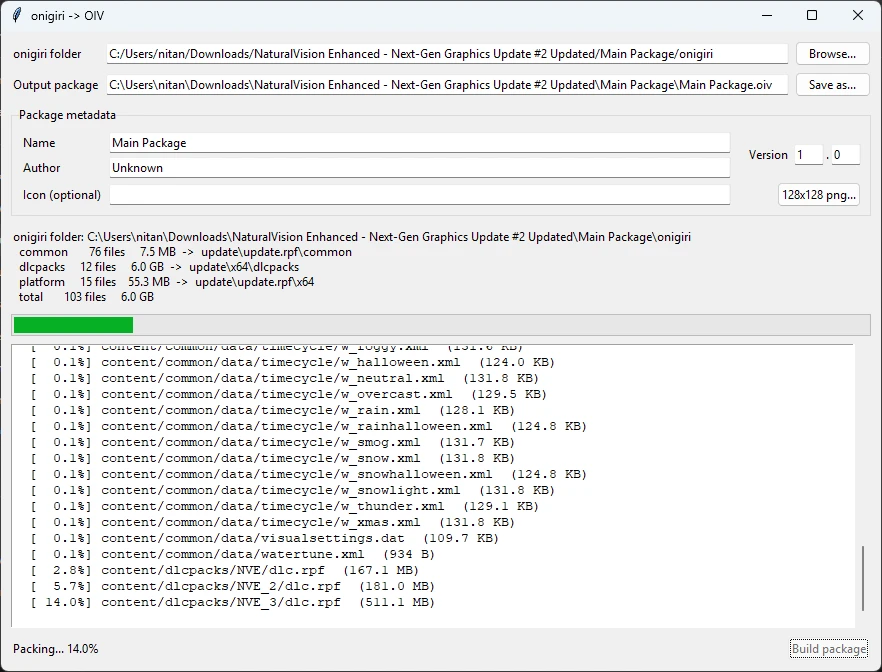The width and height of the screenshot is (882, 672).
Task: Click the w_rain.xml log line
Action: [x=273, y=410]
